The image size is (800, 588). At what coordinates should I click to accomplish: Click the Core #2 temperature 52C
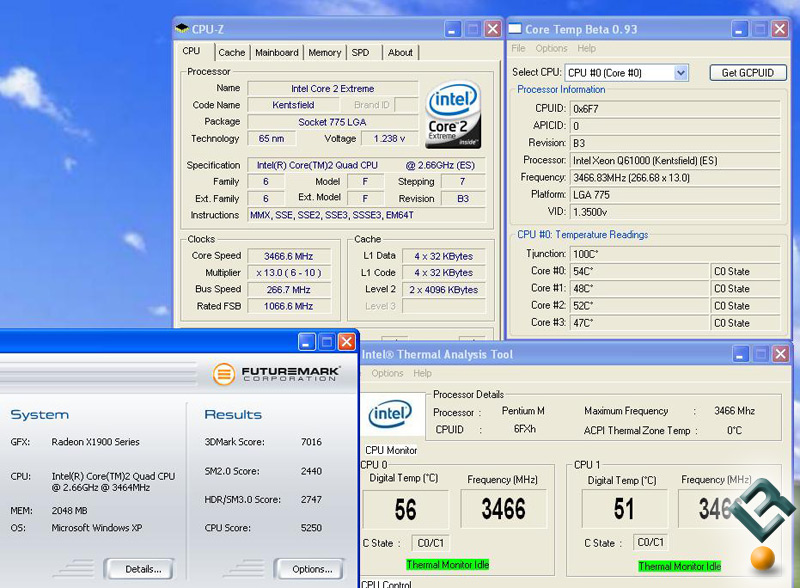640,306
